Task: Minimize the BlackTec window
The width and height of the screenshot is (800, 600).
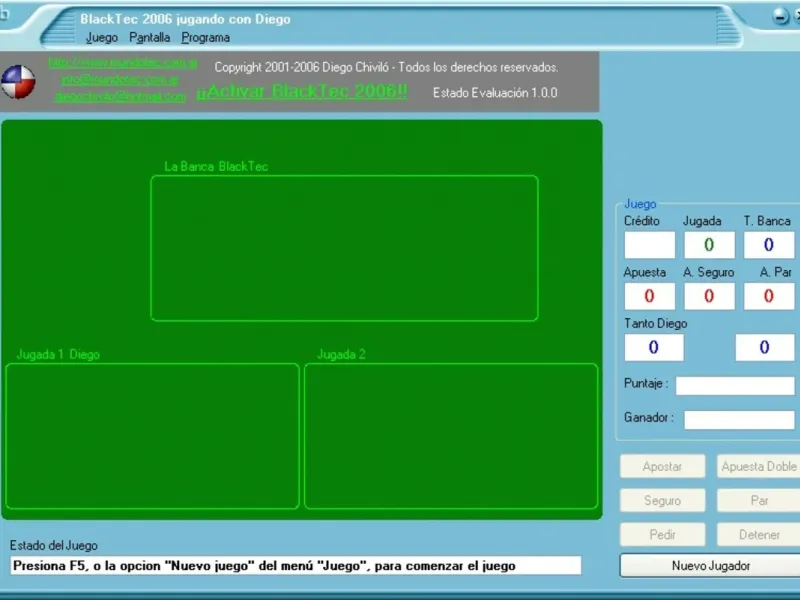Action: click(x=781, y=17)
